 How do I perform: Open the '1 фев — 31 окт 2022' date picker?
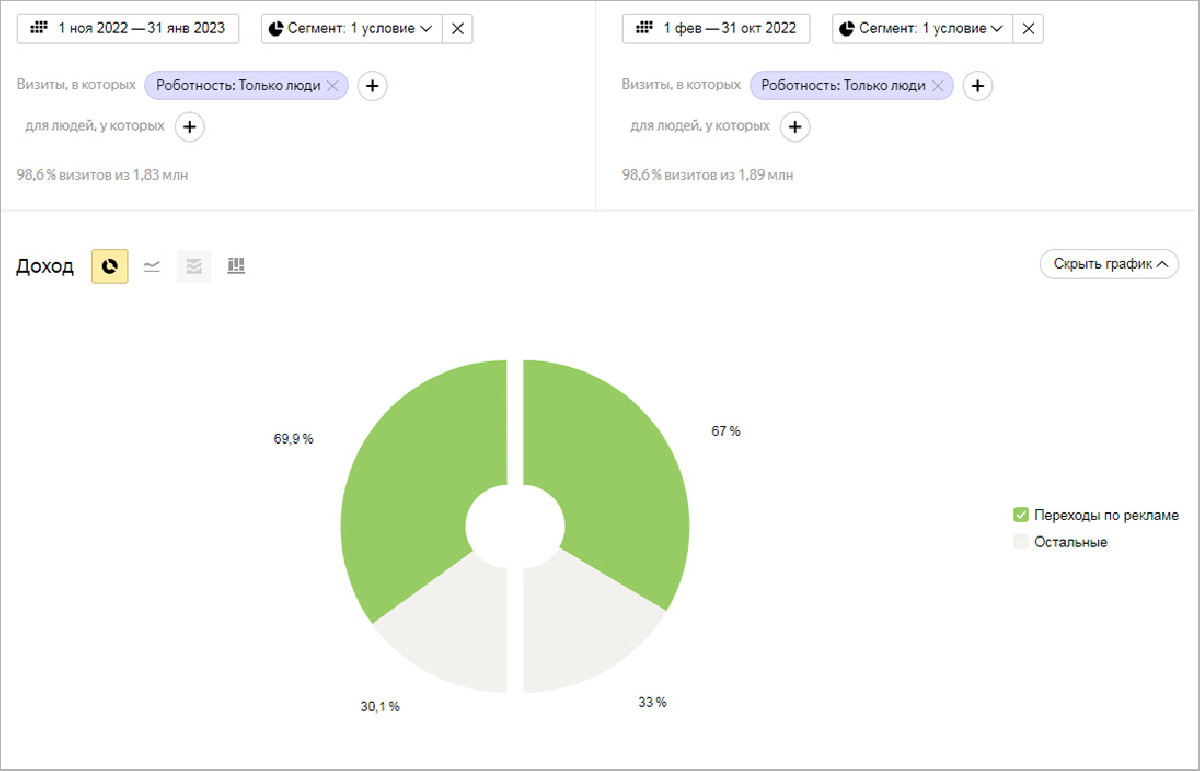[716, 28]
